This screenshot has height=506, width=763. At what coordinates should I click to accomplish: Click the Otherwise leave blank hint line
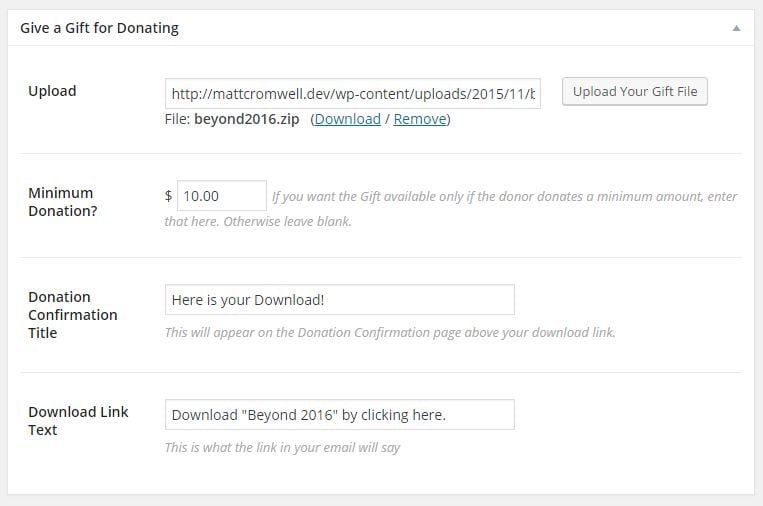coord(258,221)
